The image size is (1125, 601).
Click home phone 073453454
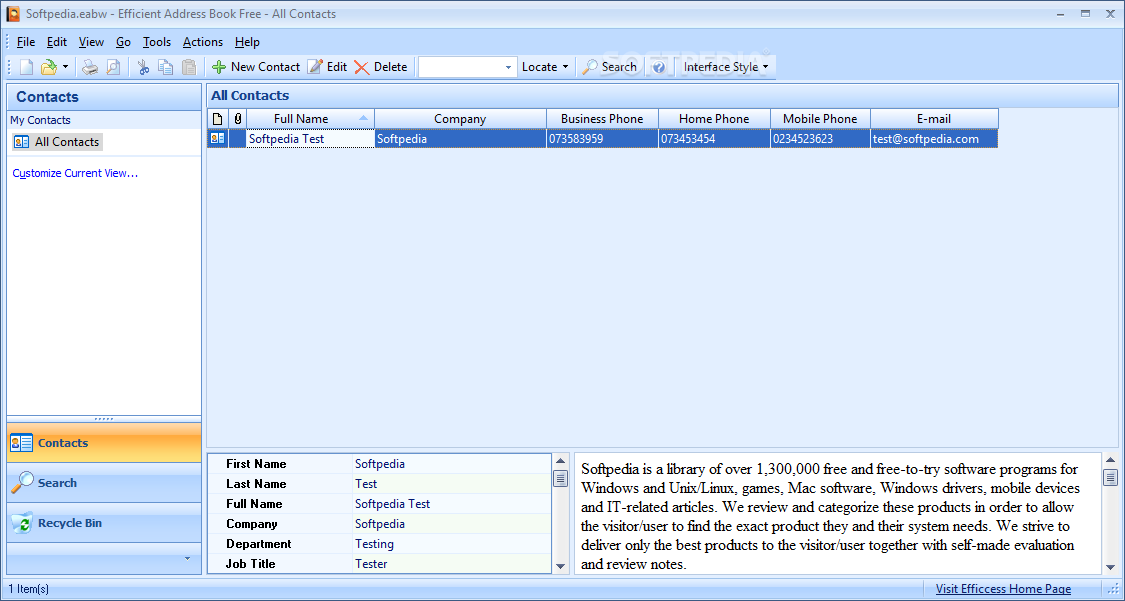pyautogui.click(x=714, y=138)
